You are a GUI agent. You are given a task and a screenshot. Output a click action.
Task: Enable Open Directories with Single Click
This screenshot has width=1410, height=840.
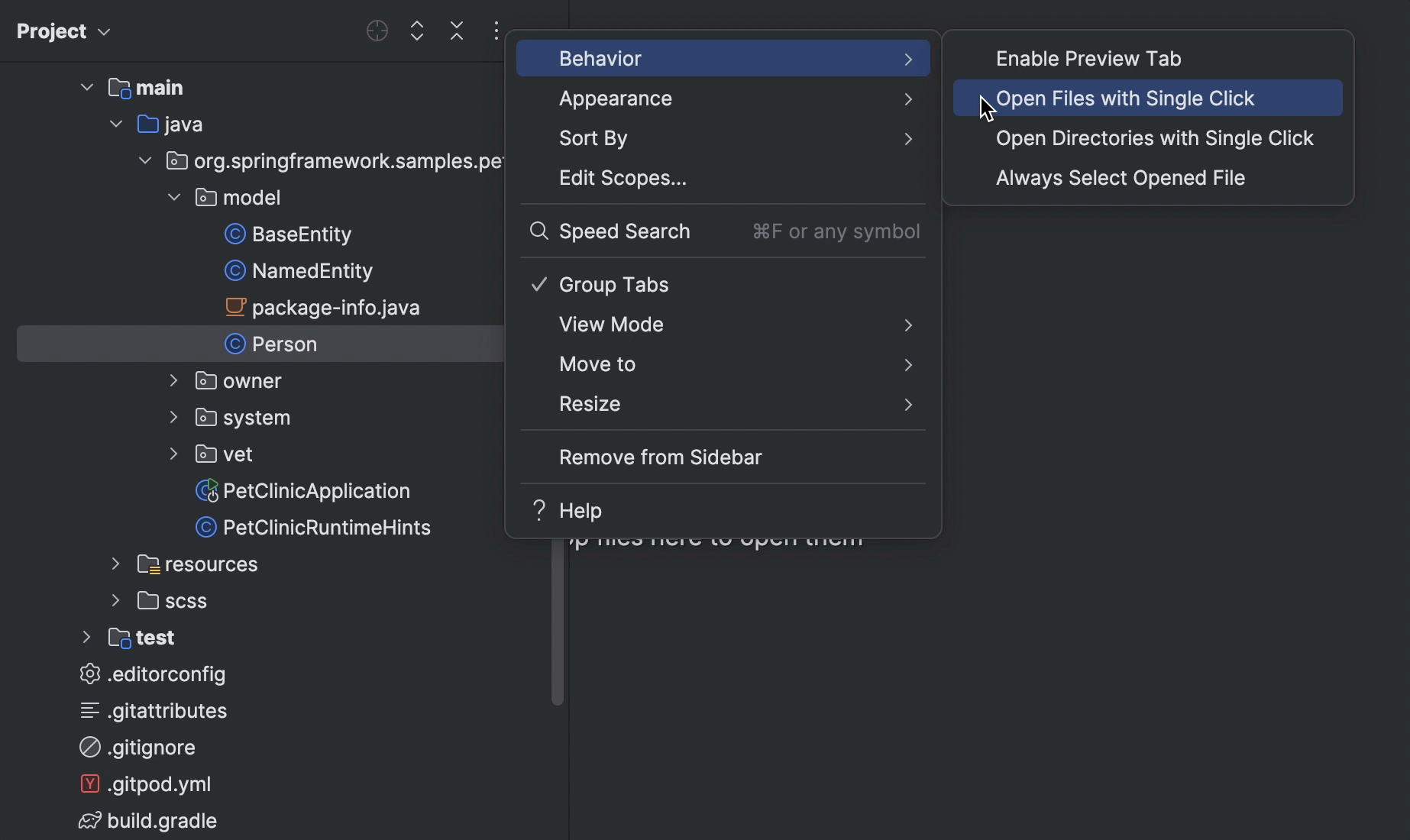tap(1153, 138)
